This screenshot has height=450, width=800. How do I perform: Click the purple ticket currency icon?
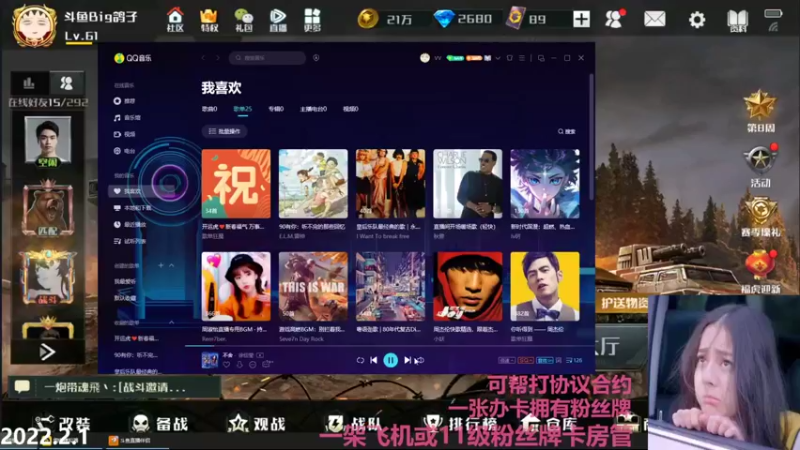pyautogui.click(x=516, y=18)
